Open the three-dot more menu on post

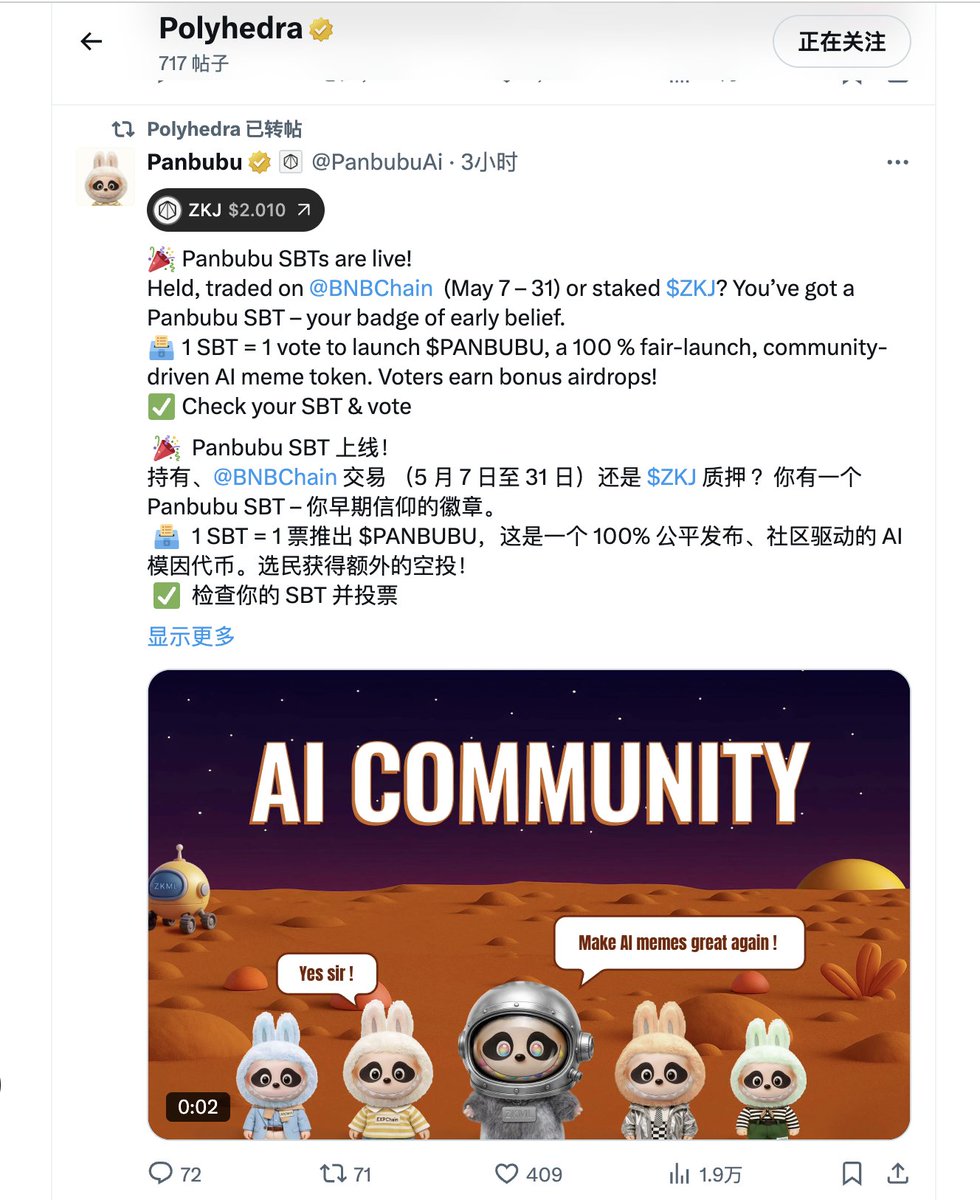(x=898, y=162)
